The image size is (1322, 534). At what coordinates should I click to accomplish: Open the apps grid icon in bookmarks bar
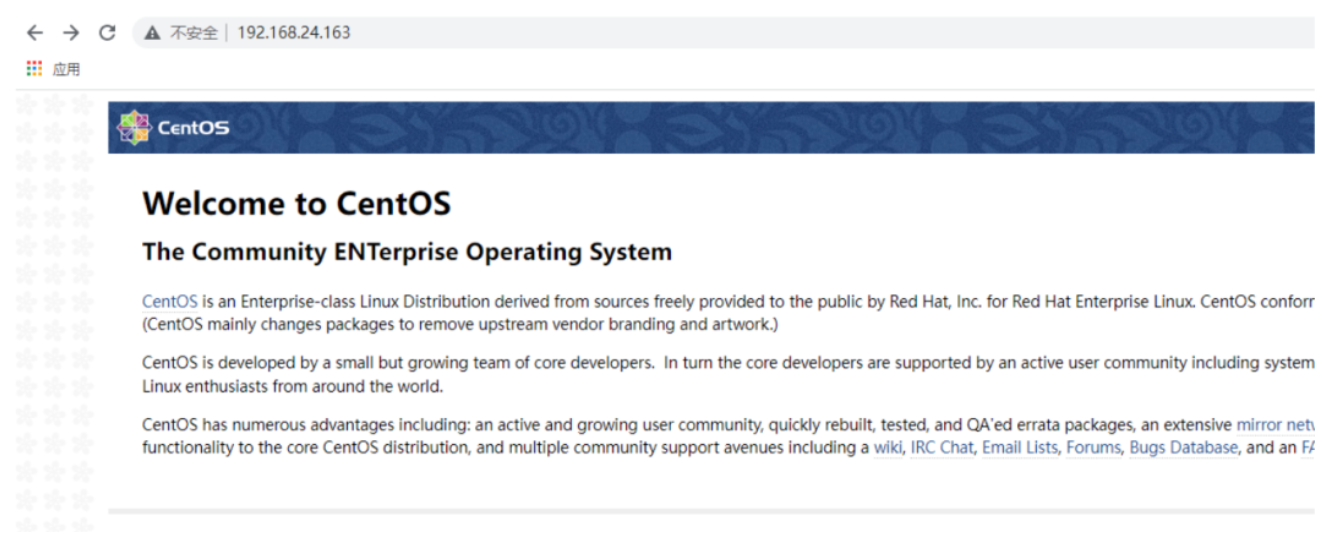pyautogui.click(x=35, y=69)
